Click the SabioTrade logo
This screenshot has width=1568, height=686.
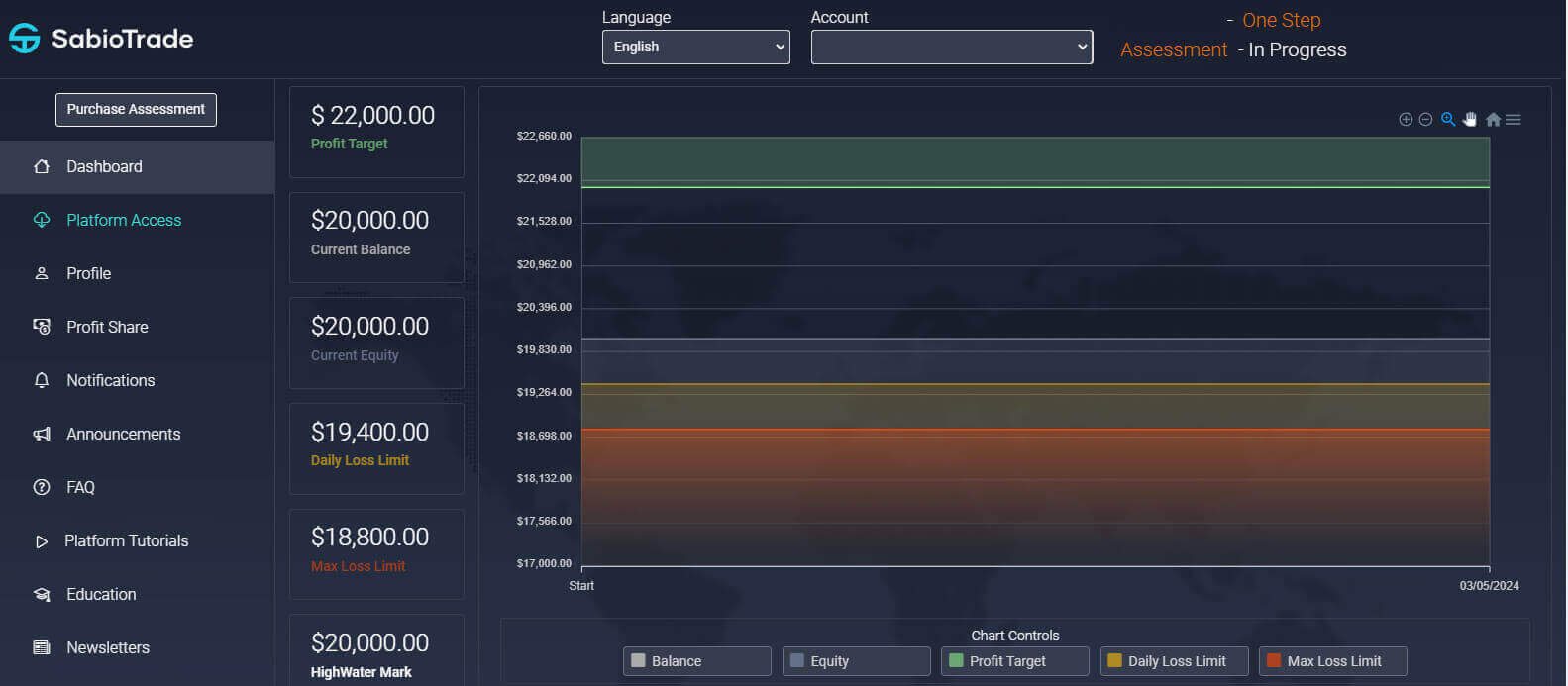tap(101, 39)
